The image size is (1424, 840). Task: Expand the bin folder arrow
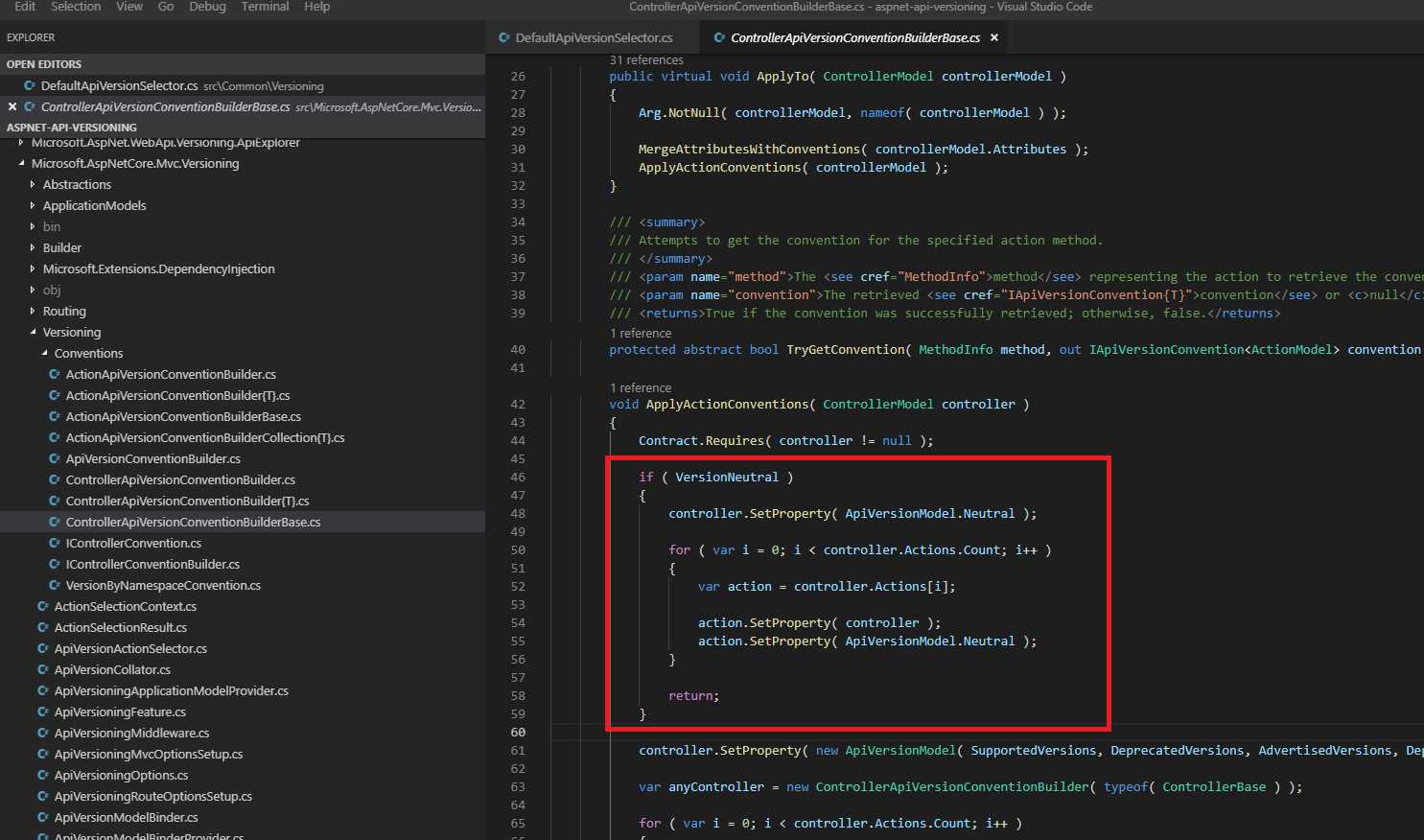coord(33,226)
